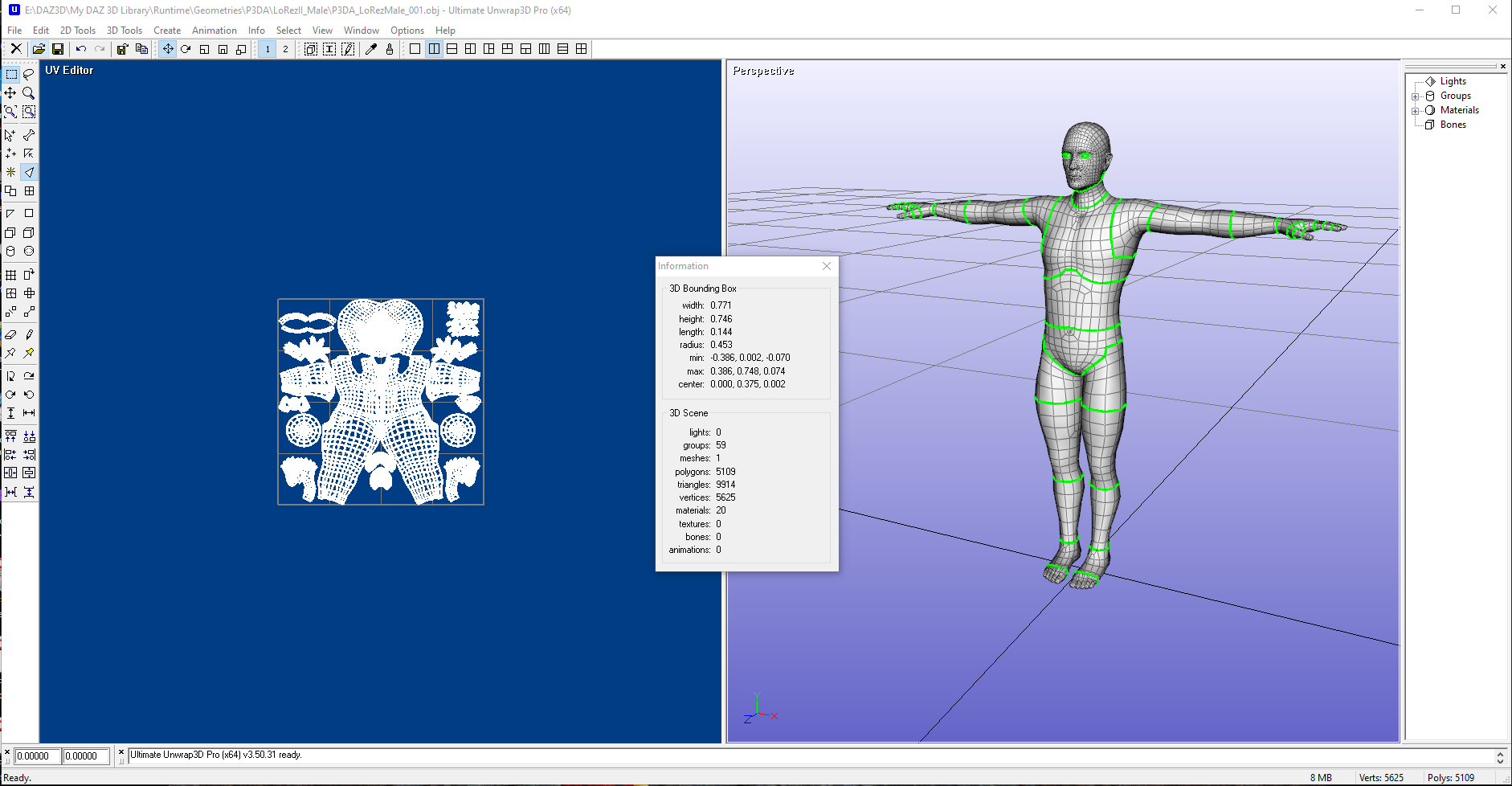Close the Information dialog
1512x786 pixels.
tap(827, 266)
